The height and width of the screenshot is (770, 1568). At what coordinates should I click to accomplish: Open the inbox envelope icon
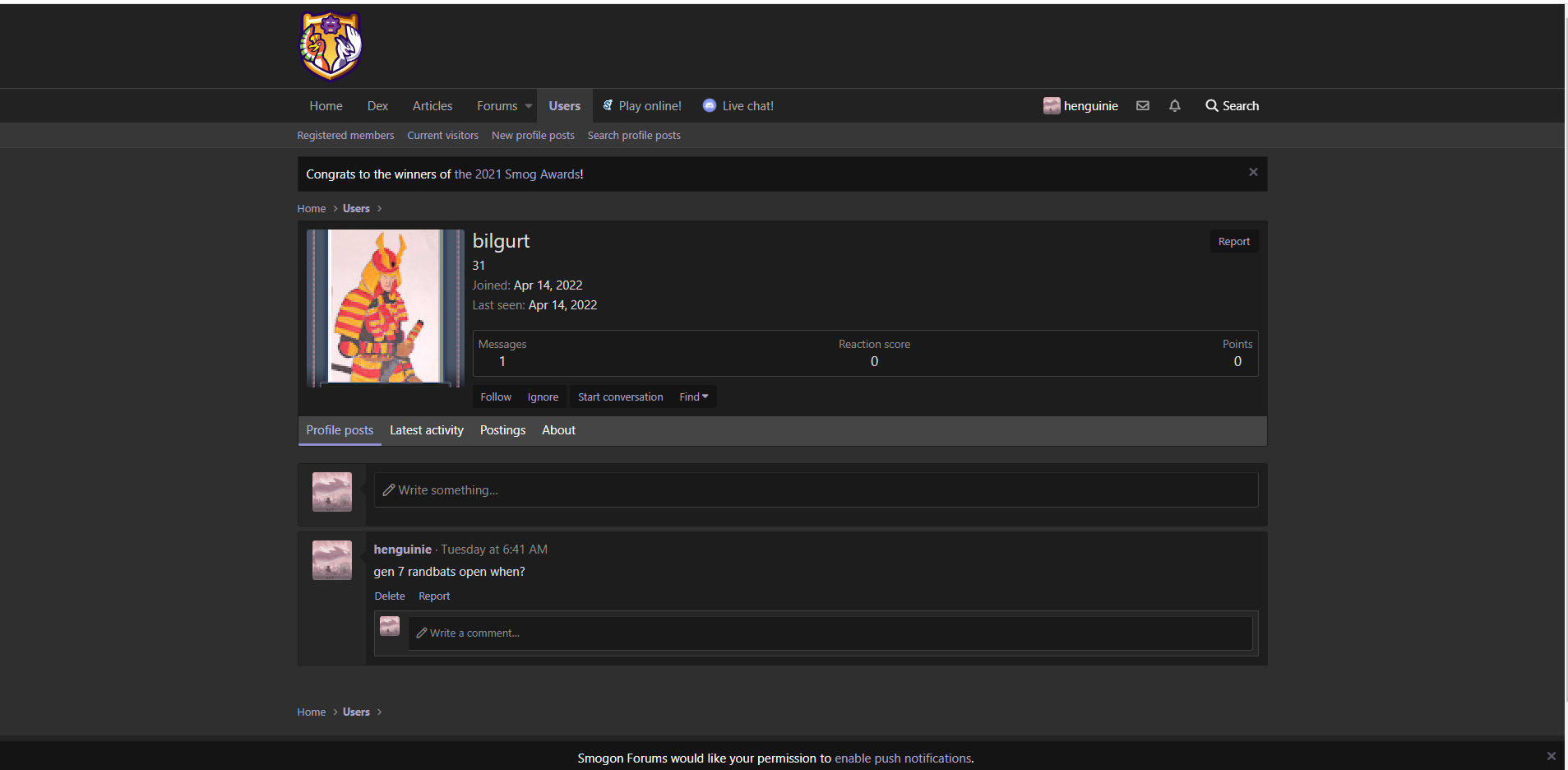point(1142,106)
